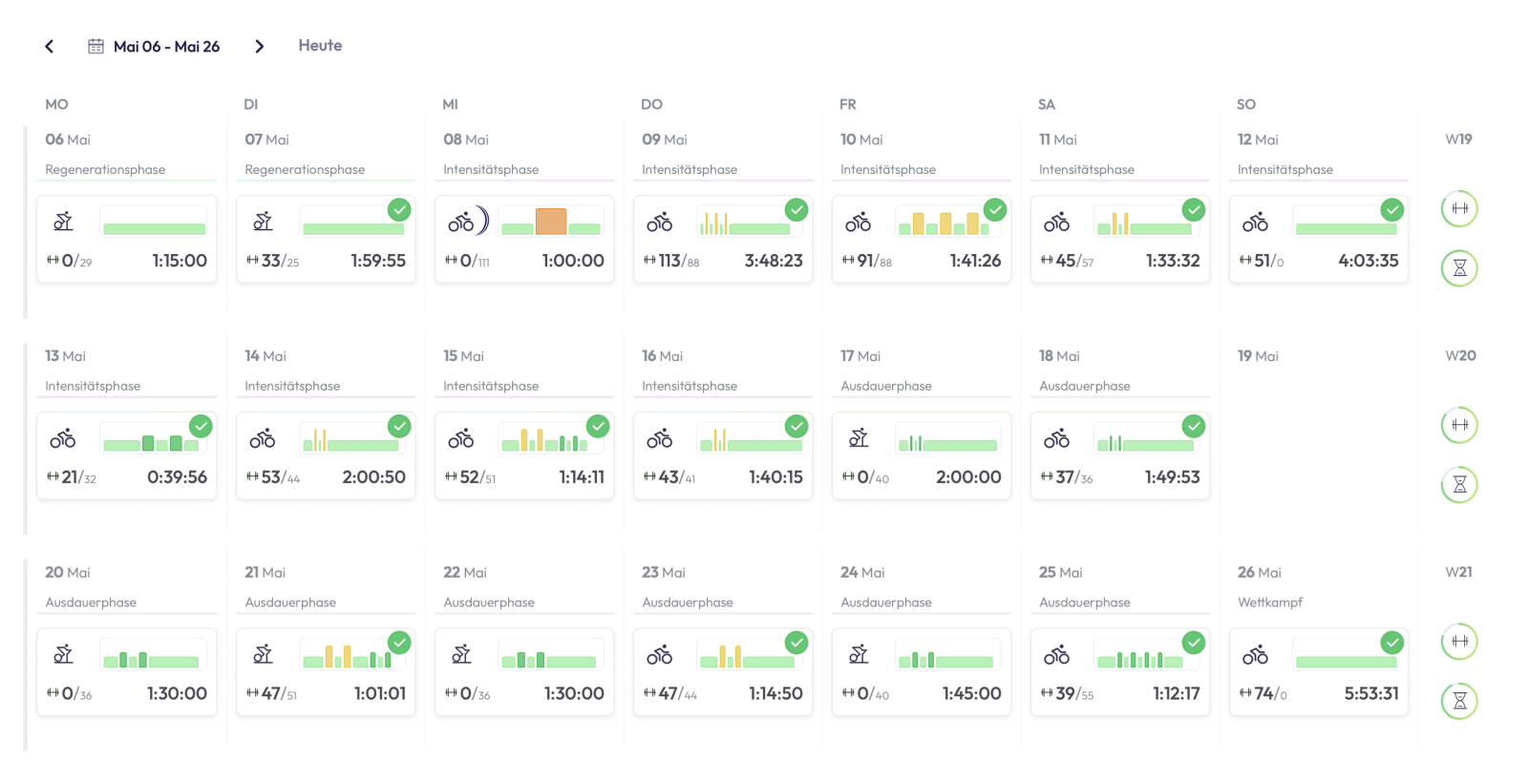Click indoor trainer icon on 22 Mai workout
The image size is (1528, 784).
[x=461, y=654]
